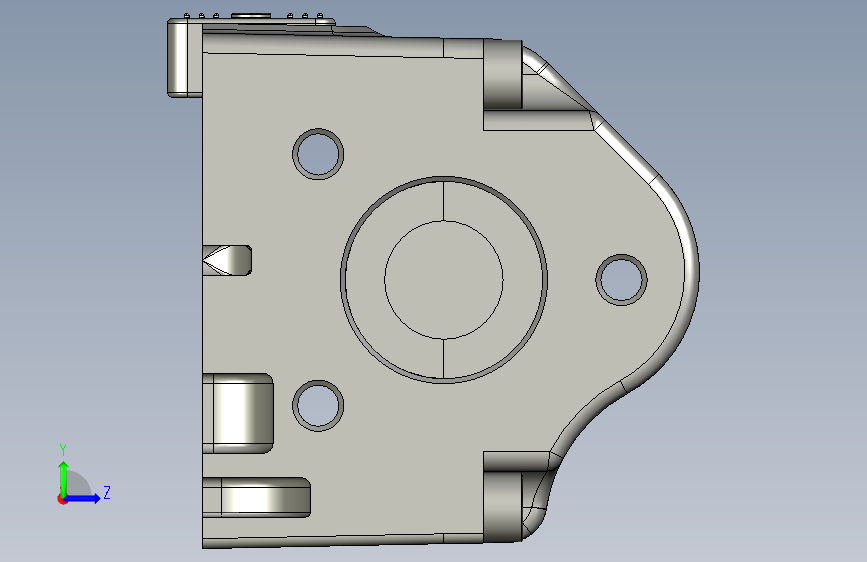Click the red origin point of the axis triad
Screen dimensions: 867x562
tap(62, 499)
